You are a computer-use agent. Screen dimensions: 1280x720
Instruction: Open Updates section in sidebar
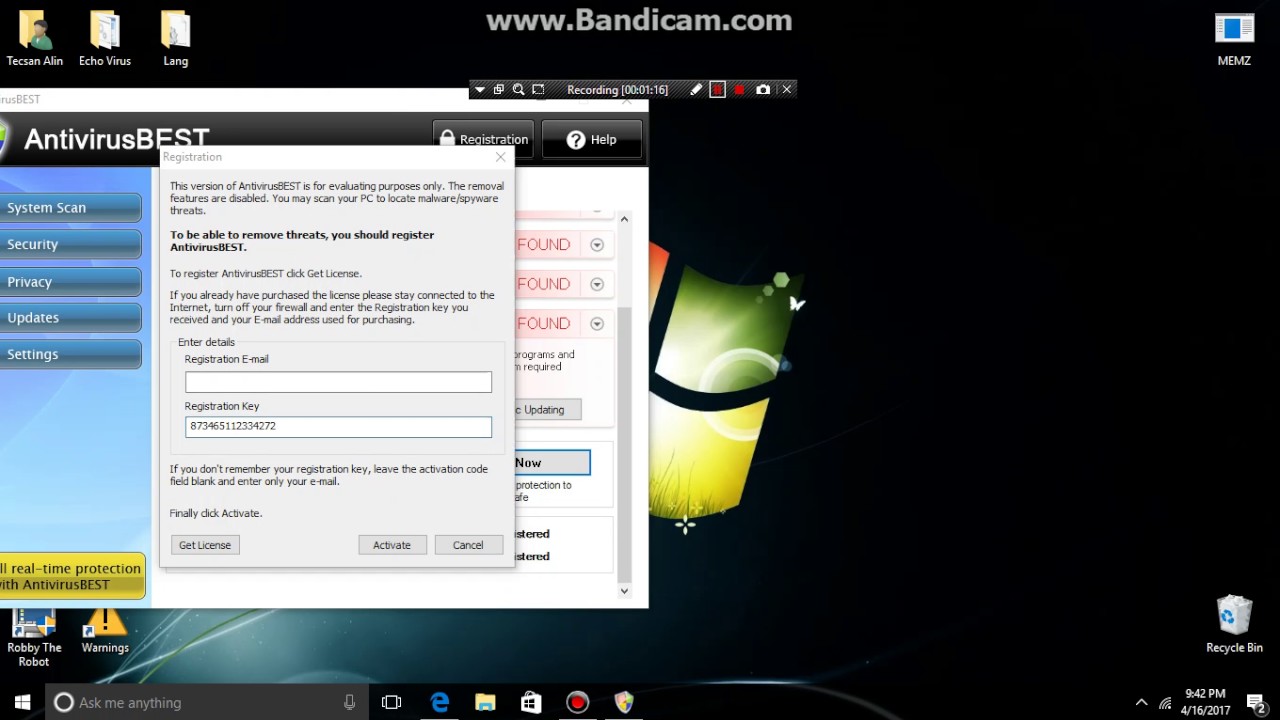click(x=70, y=318)
